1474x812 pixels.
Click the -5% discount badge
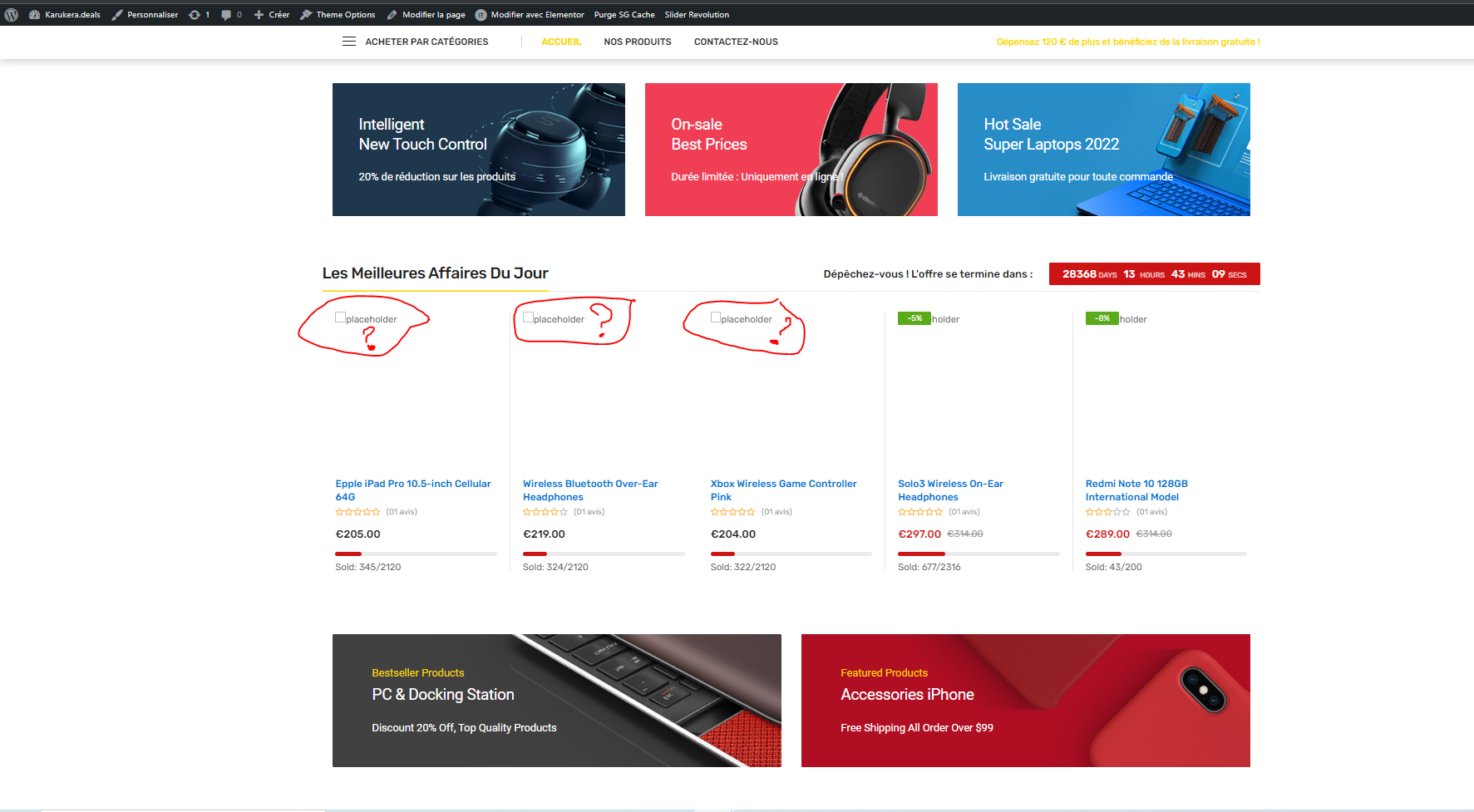(x=914, y=318)
